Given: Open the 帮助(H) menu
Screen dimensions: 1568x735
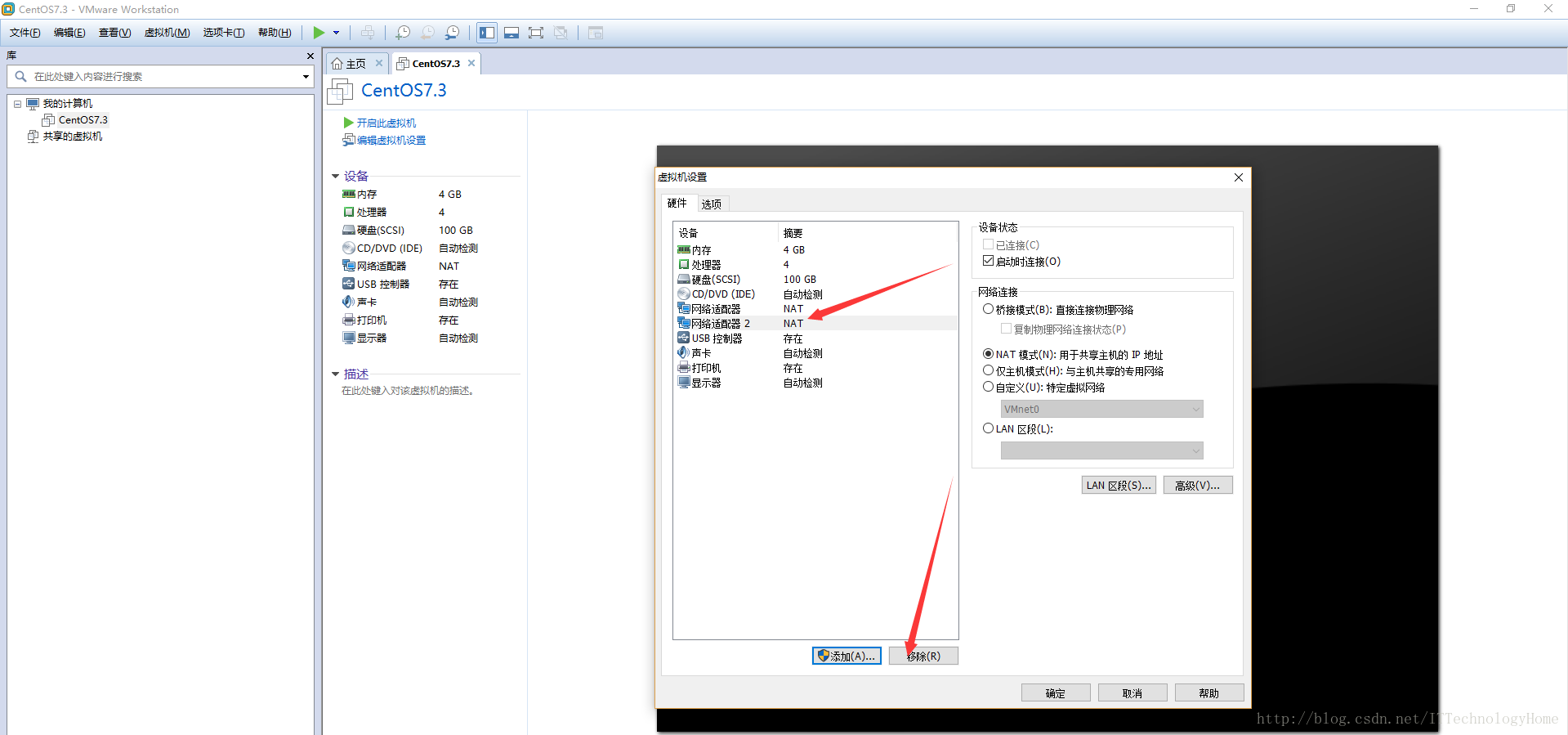Looking at the screenshot, I should [x=275, y=33].
